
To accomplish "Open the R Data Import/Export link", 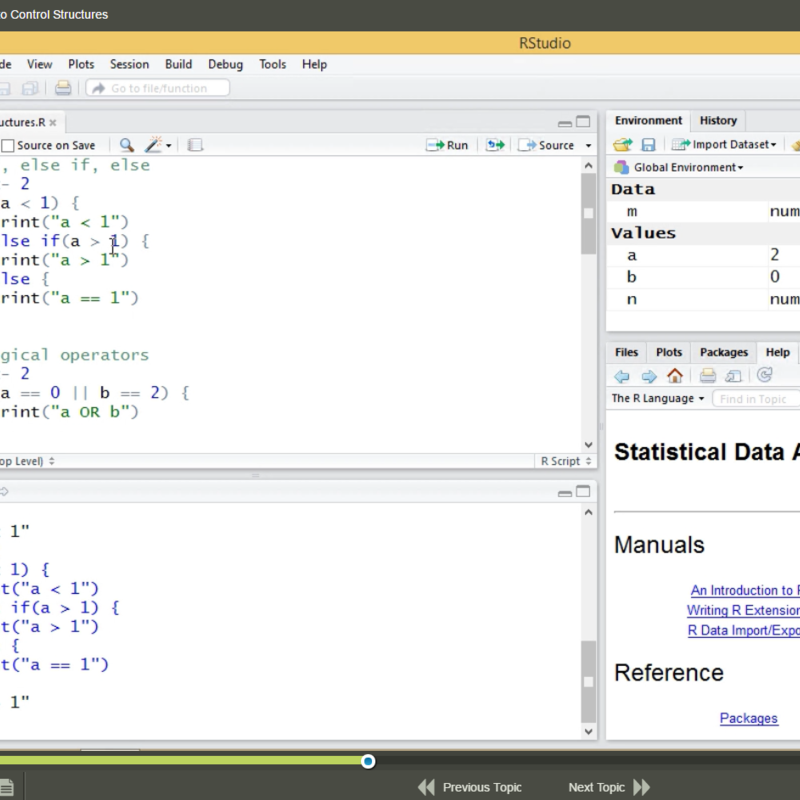I will click(x=744, y=630).
